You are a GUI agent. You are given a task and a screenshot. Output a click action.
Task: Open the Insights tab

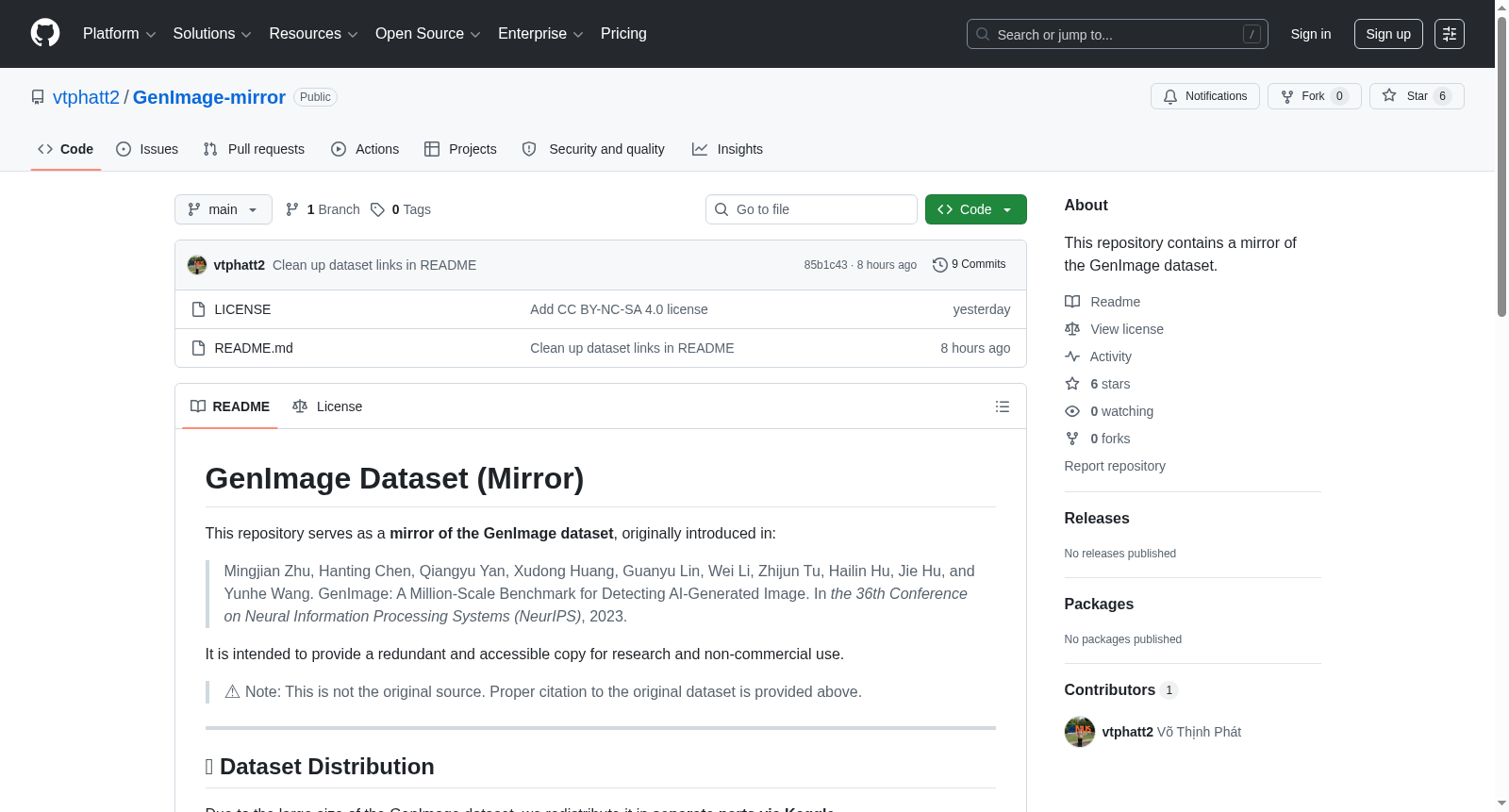click(727, 149)
